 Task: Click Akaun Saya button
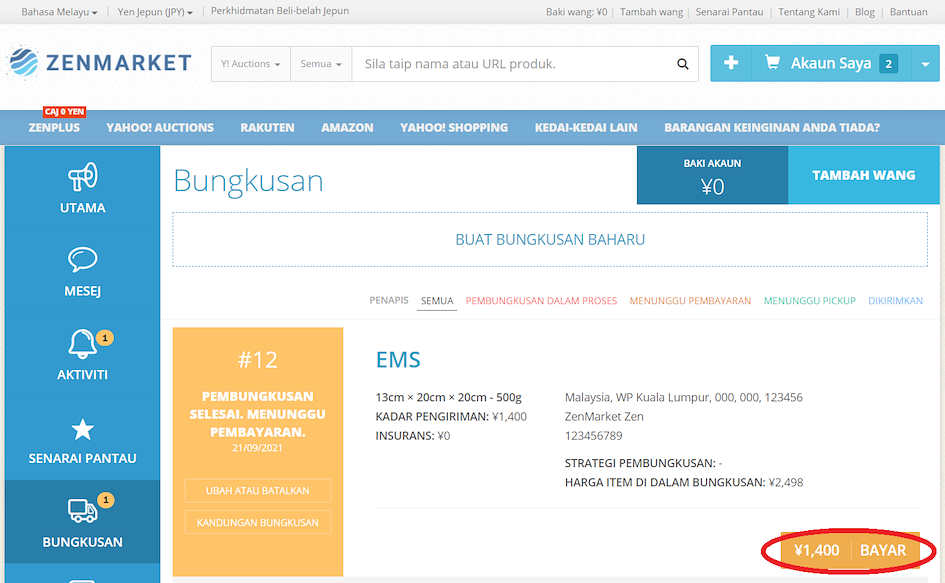[832, 63]
